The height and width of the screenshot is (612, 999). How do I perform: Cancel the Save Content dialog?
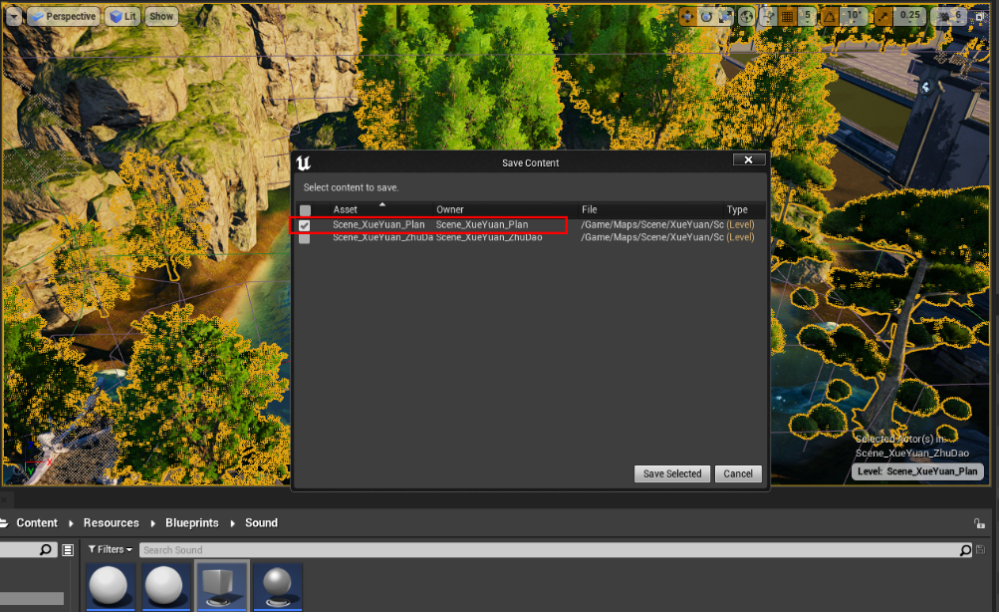coord(738,474)
